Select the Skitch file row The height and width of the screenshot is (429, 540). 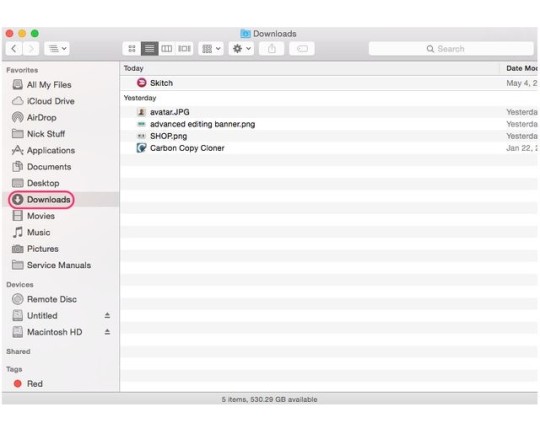coord(329,83)
